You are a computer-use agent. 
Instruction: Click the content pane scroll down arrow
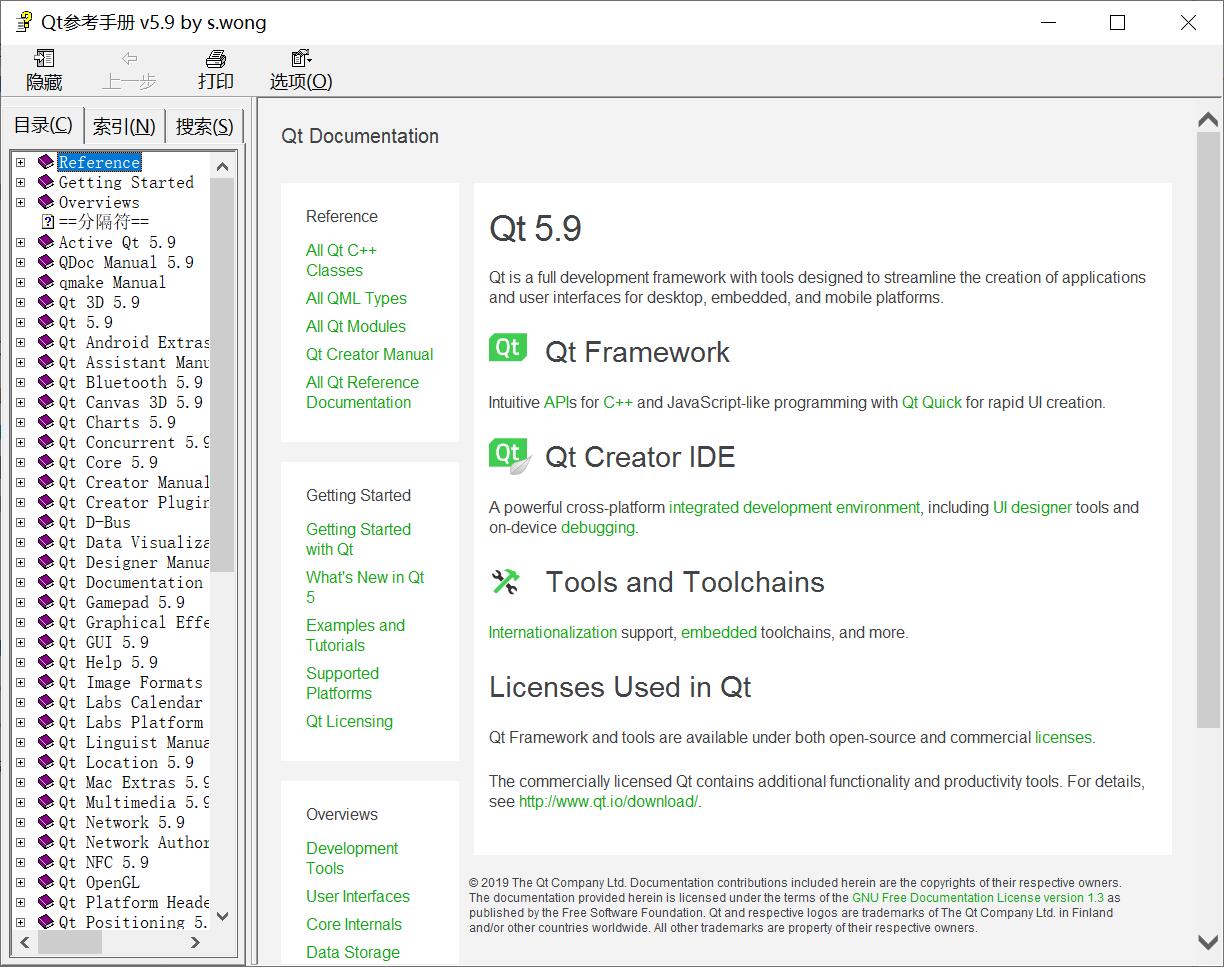[x=1208, y=942]
